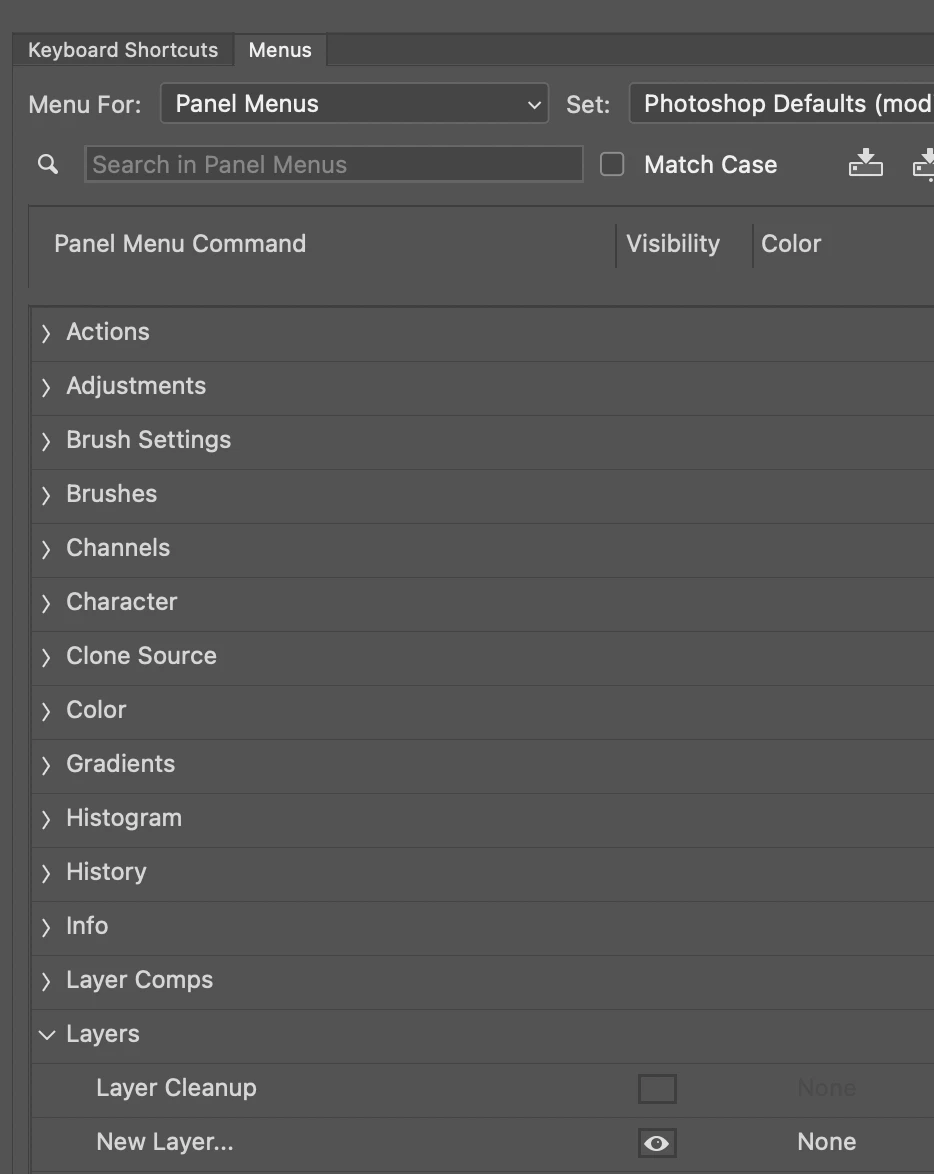Expand the Clone Source group

click(46, 657)
